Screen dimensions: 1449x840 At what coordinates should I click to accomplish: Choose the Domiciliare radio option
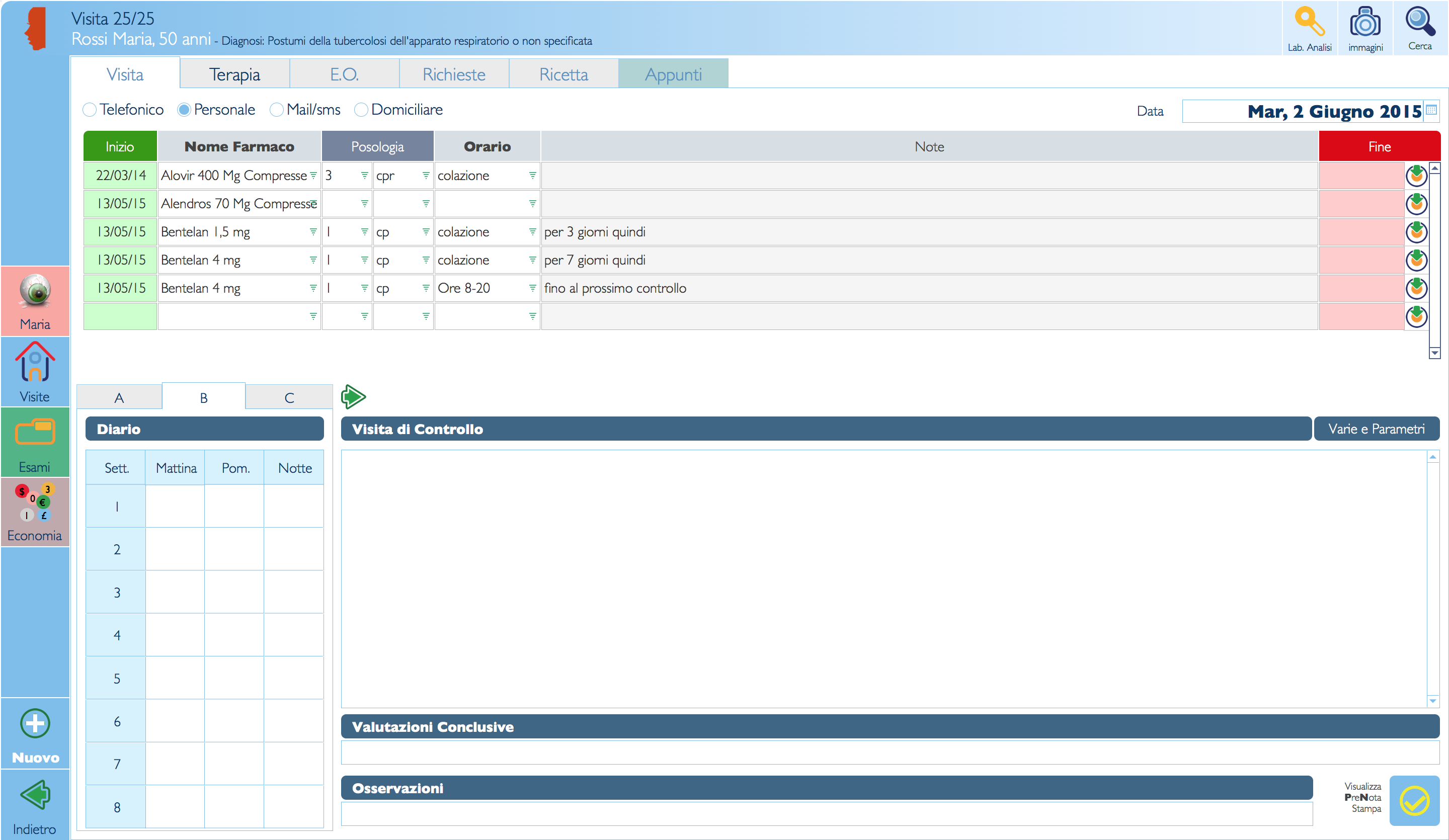[361, 110]
